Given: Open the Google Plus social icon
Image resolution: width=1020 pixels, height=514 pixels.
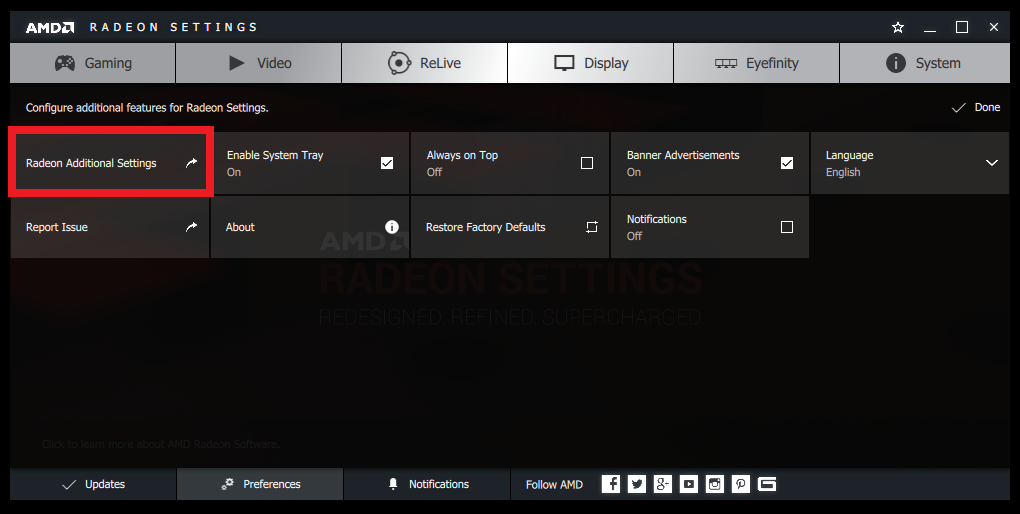Looking at the screenshot, I should click(663, 484).
